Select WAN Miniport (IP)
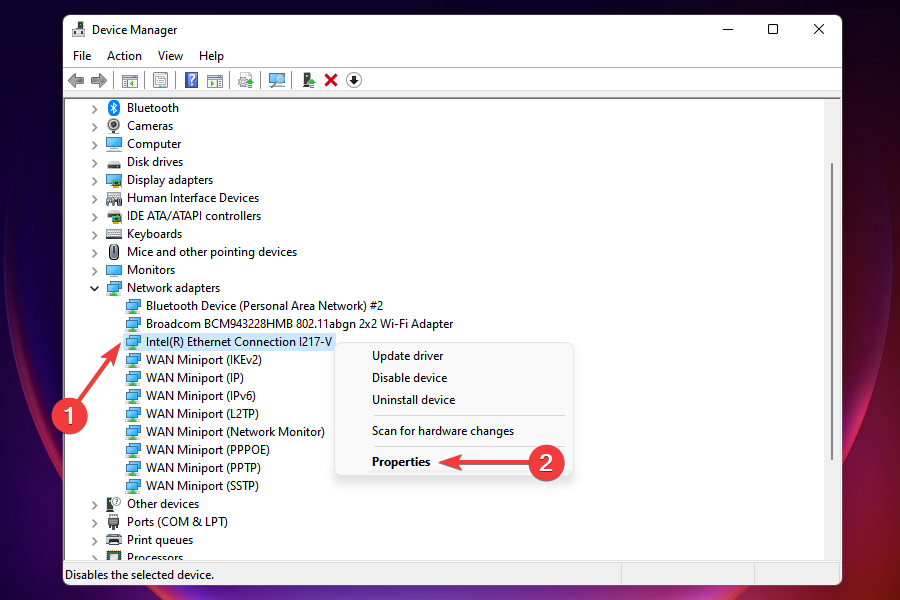The width and height of the screenshot is (900, 600). pyautogui.click(x=195, y=378)
